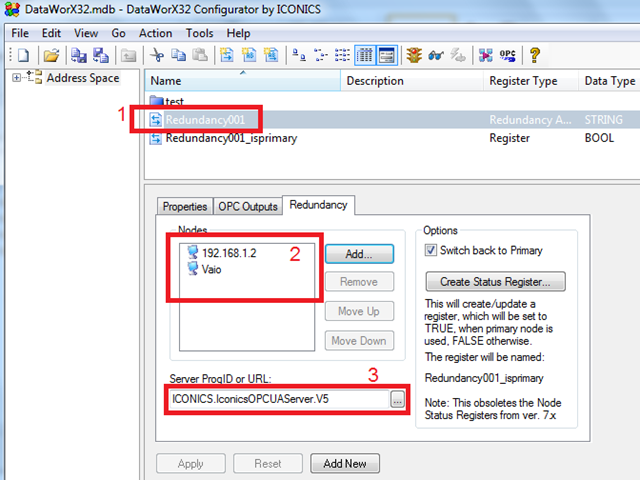Click the Open folder toolbar icon
Image resolution: width=640 pixels, height=480 pixels.
51,55
